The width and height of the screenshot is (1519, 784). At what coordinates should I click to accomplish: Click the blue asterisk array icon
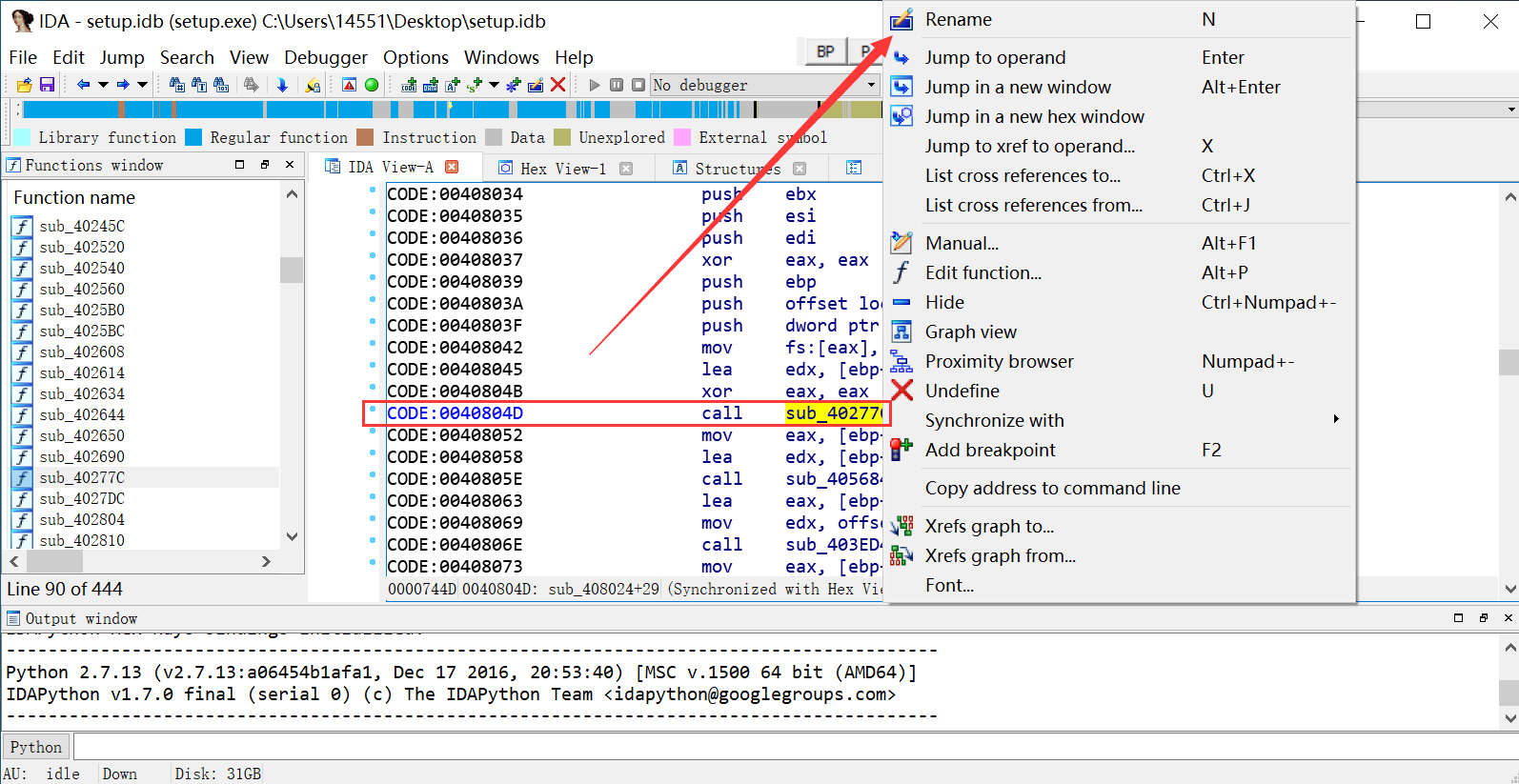pos(514,85)
